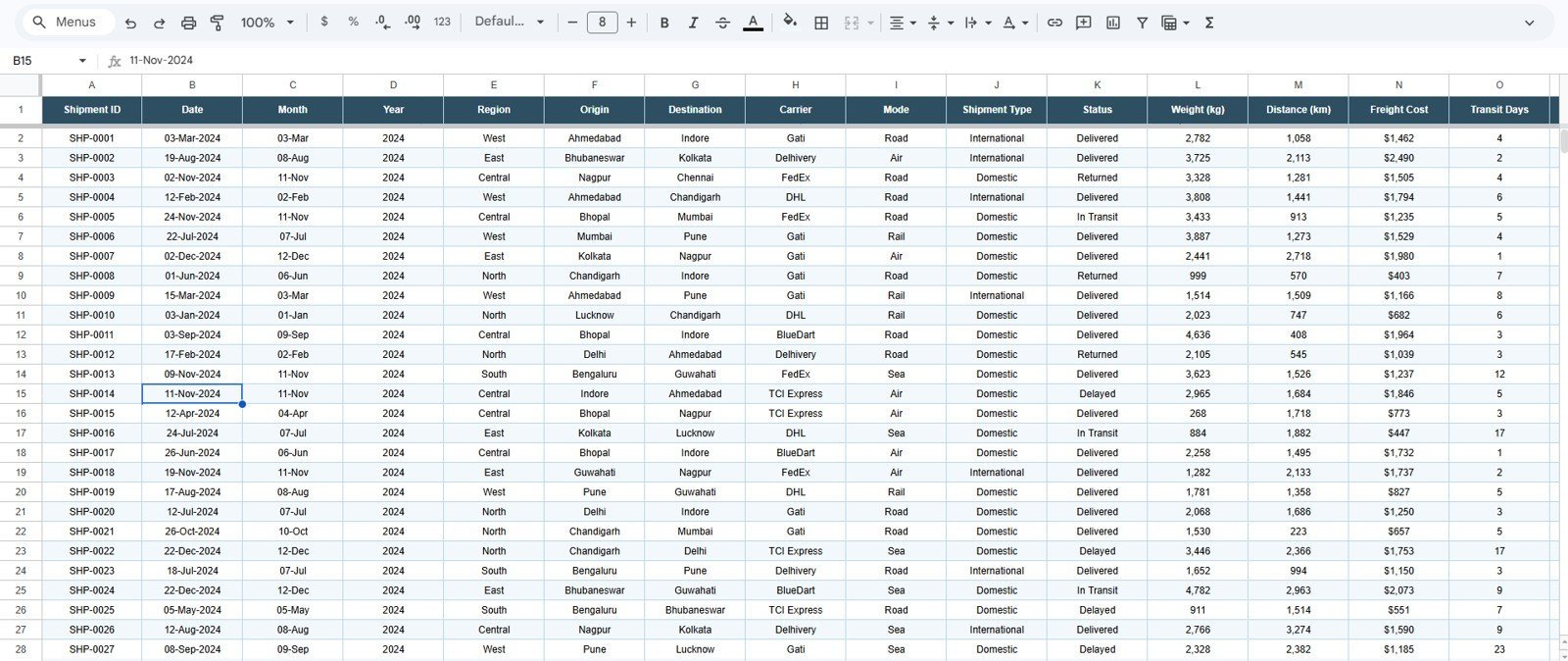
Task: Open vertical align dropdown
Action: 951,23
